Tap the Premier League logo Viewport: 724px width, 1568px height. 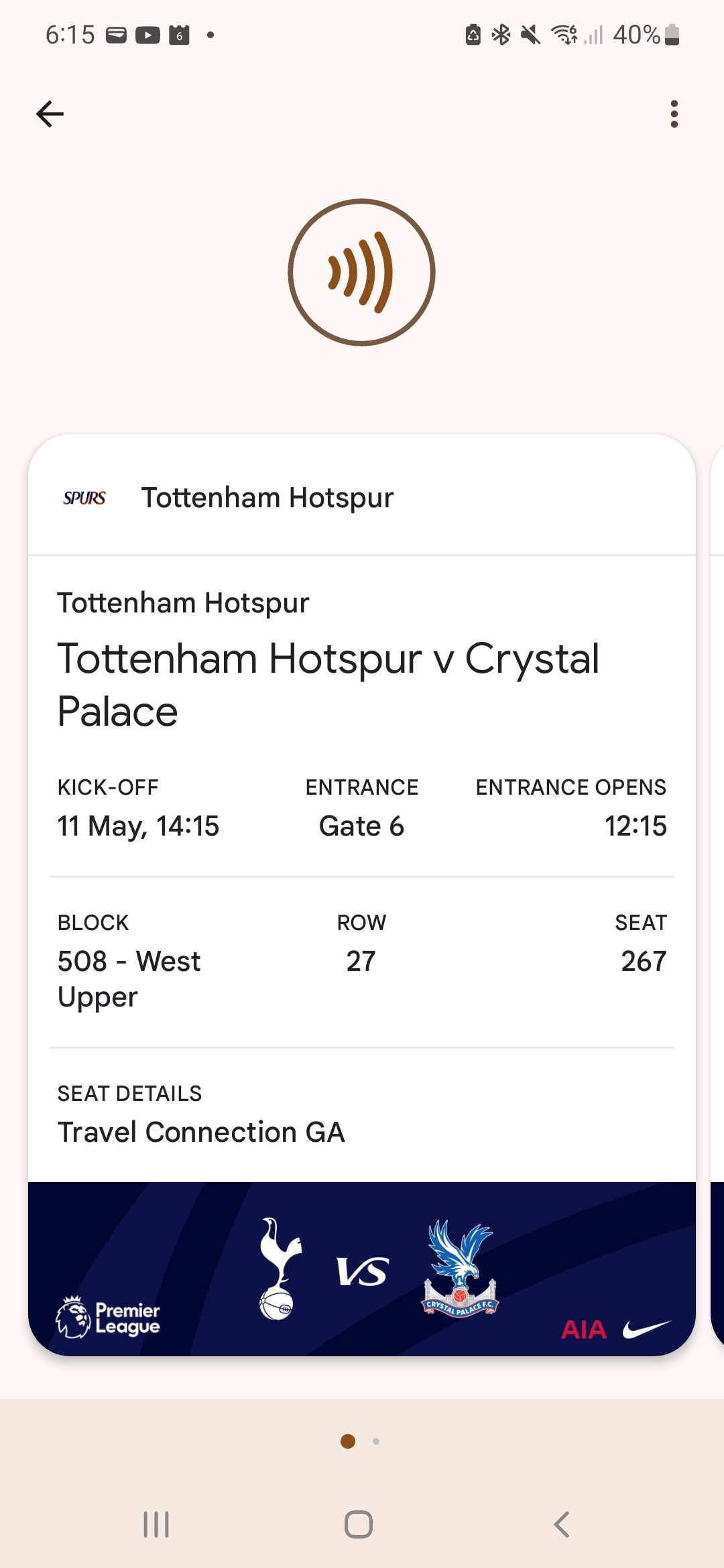(108, 1317)
